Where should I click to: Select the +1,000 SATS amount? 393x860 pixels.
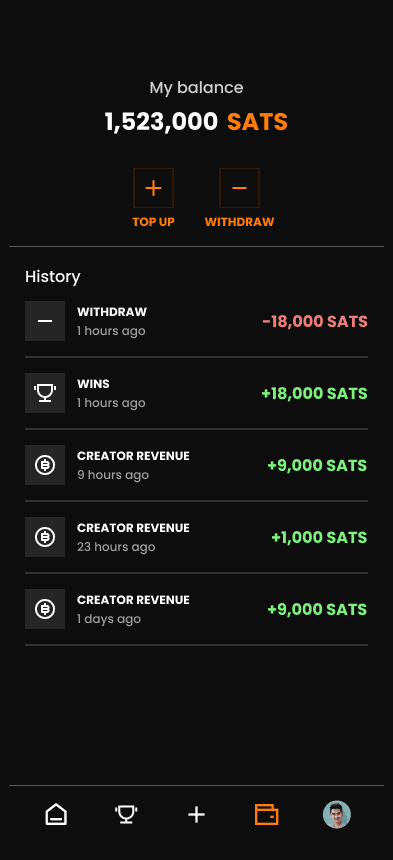point(319,538)
